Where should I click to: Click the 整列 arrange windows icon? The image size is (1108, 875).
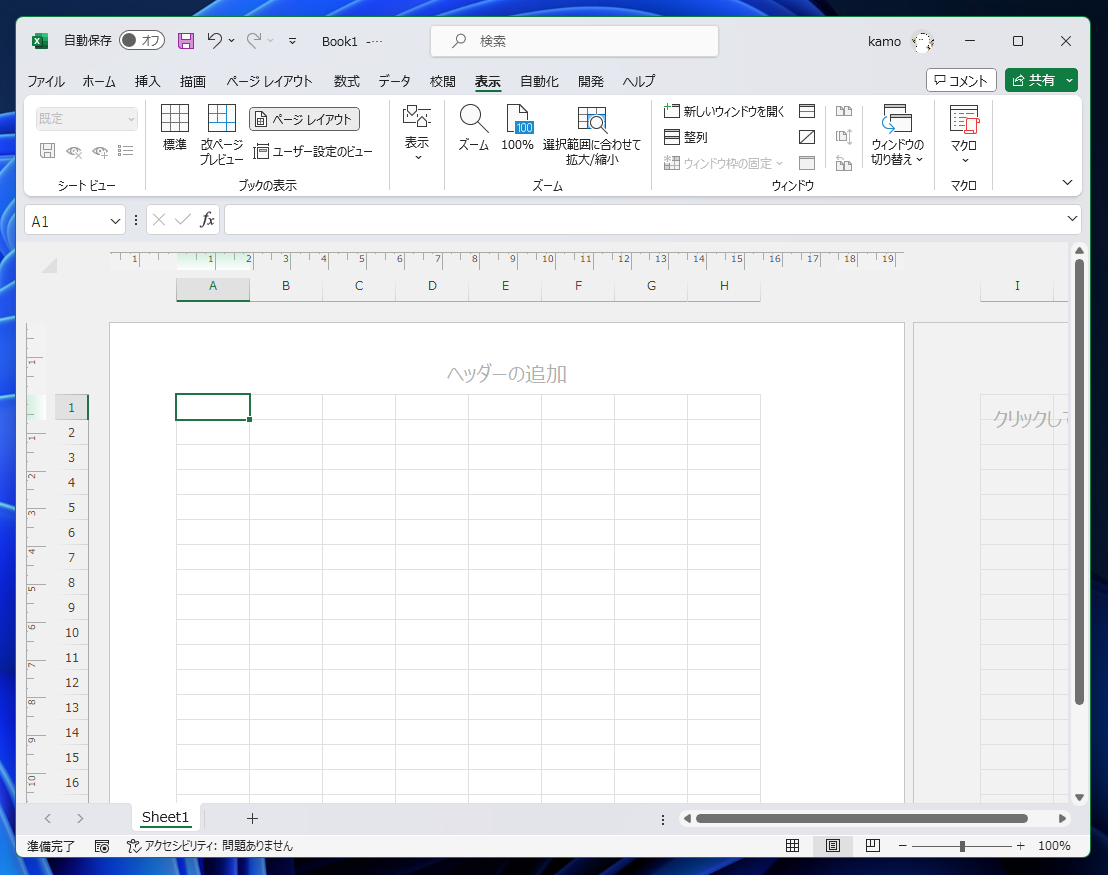tap(672, 137)
